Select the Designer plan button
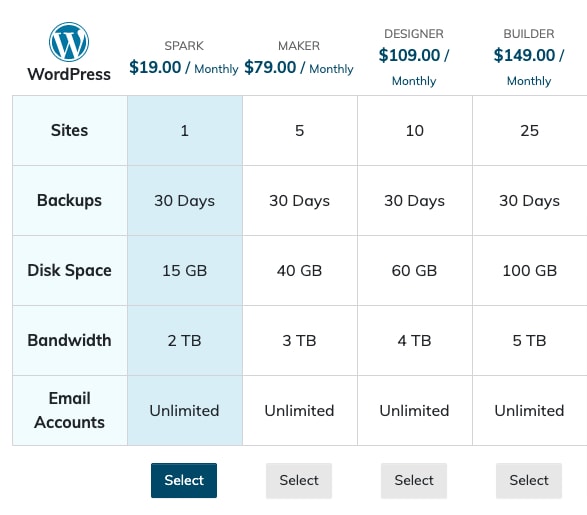The width and height of the screenshot is (587, 515). (414, 480)
